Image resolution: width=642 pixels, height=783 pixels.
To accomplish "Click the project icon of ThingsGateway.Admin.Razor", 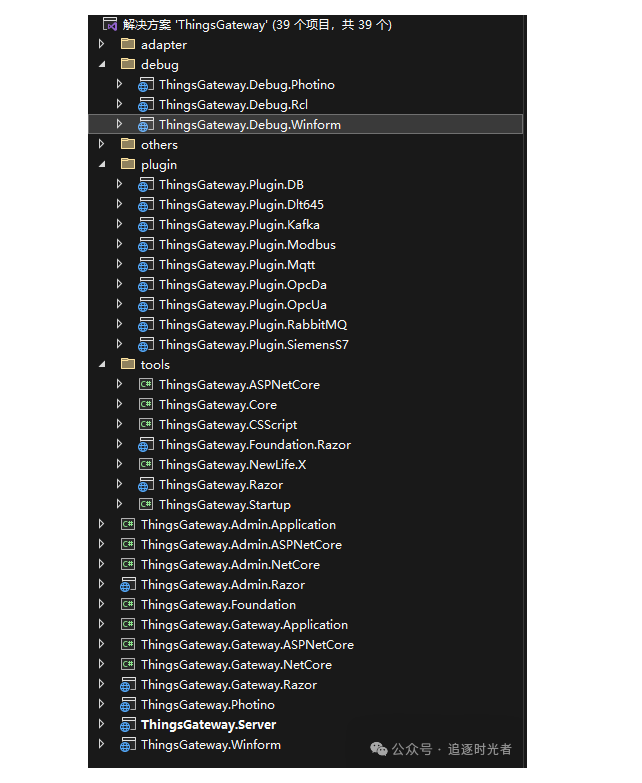I will click(x=128, y=584).
